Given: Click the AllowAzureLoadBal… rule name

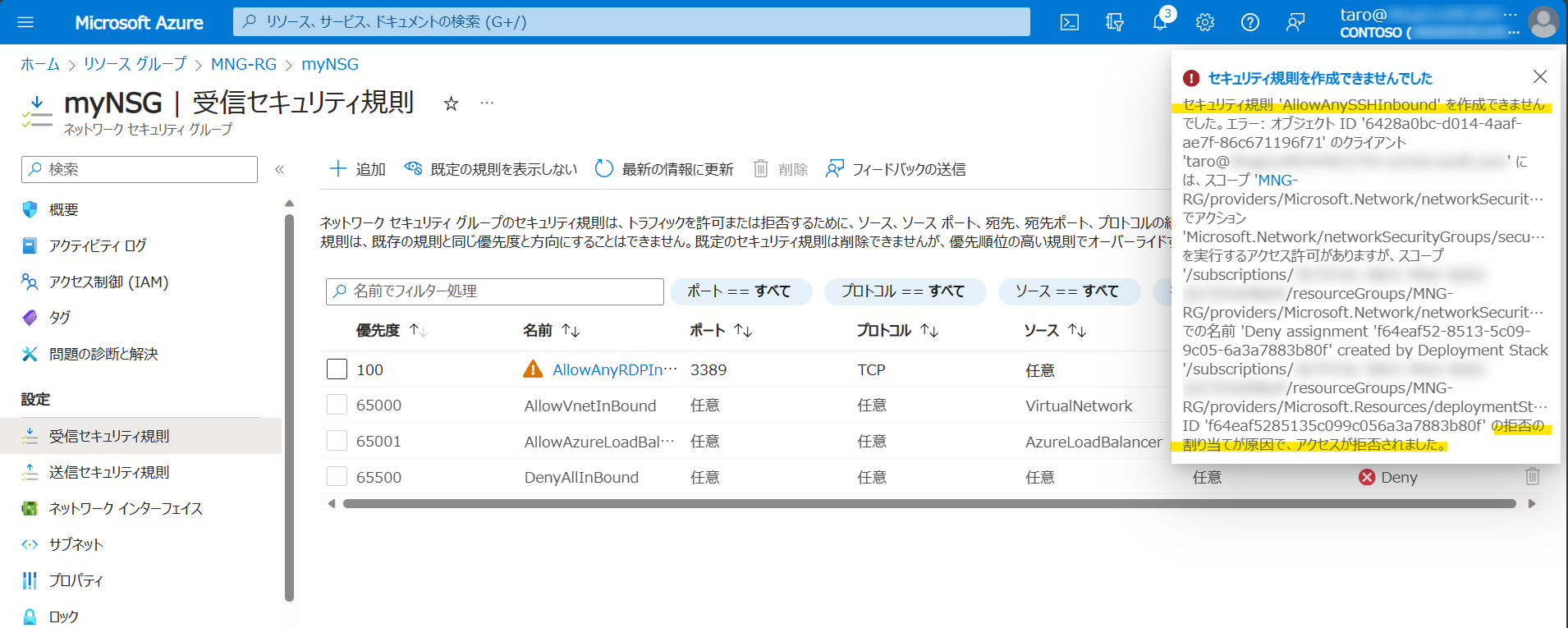Looking at the screenshot, I should (599, 442).
